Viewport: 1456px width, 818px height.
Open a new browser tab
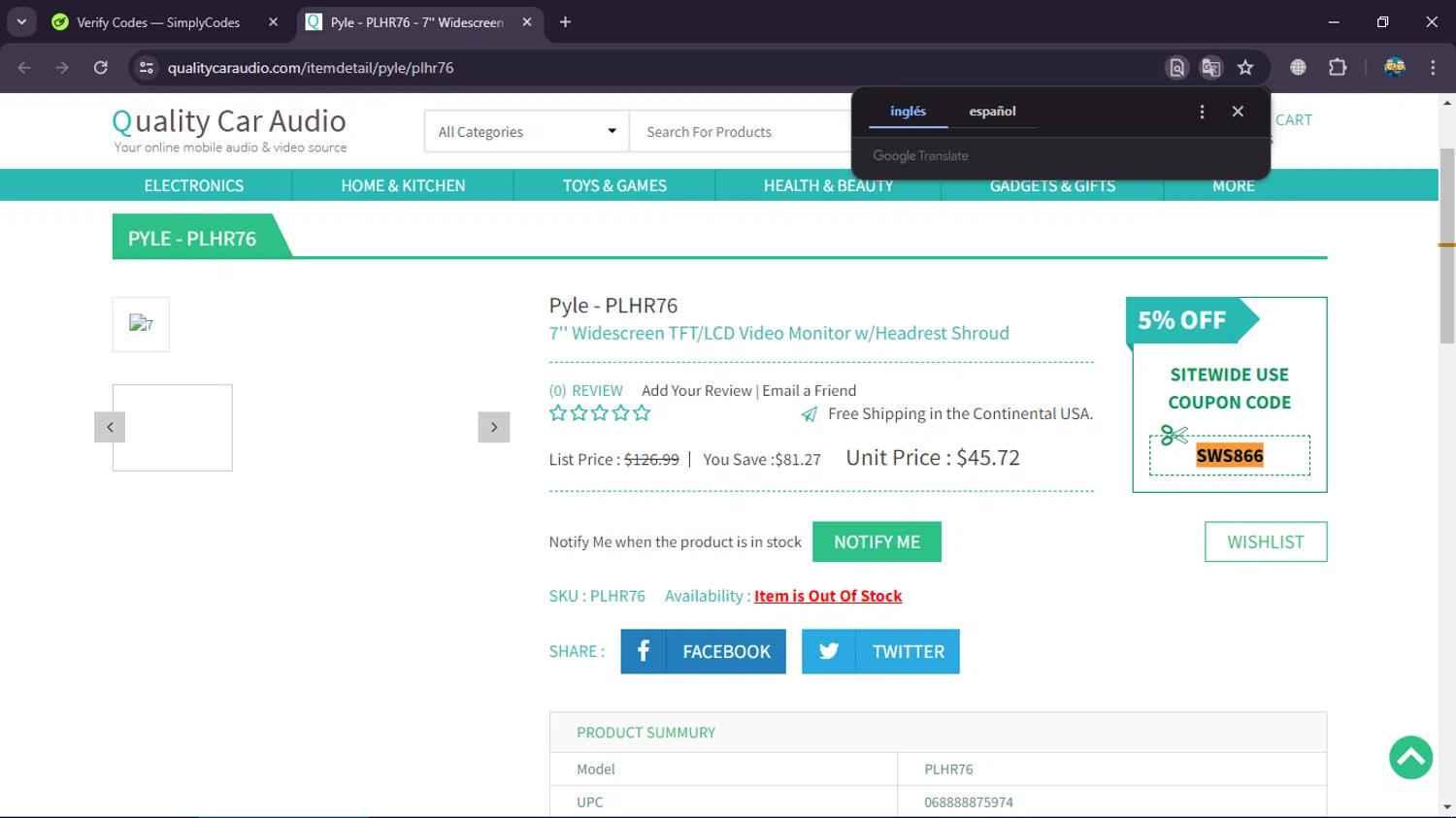(565, 22)
